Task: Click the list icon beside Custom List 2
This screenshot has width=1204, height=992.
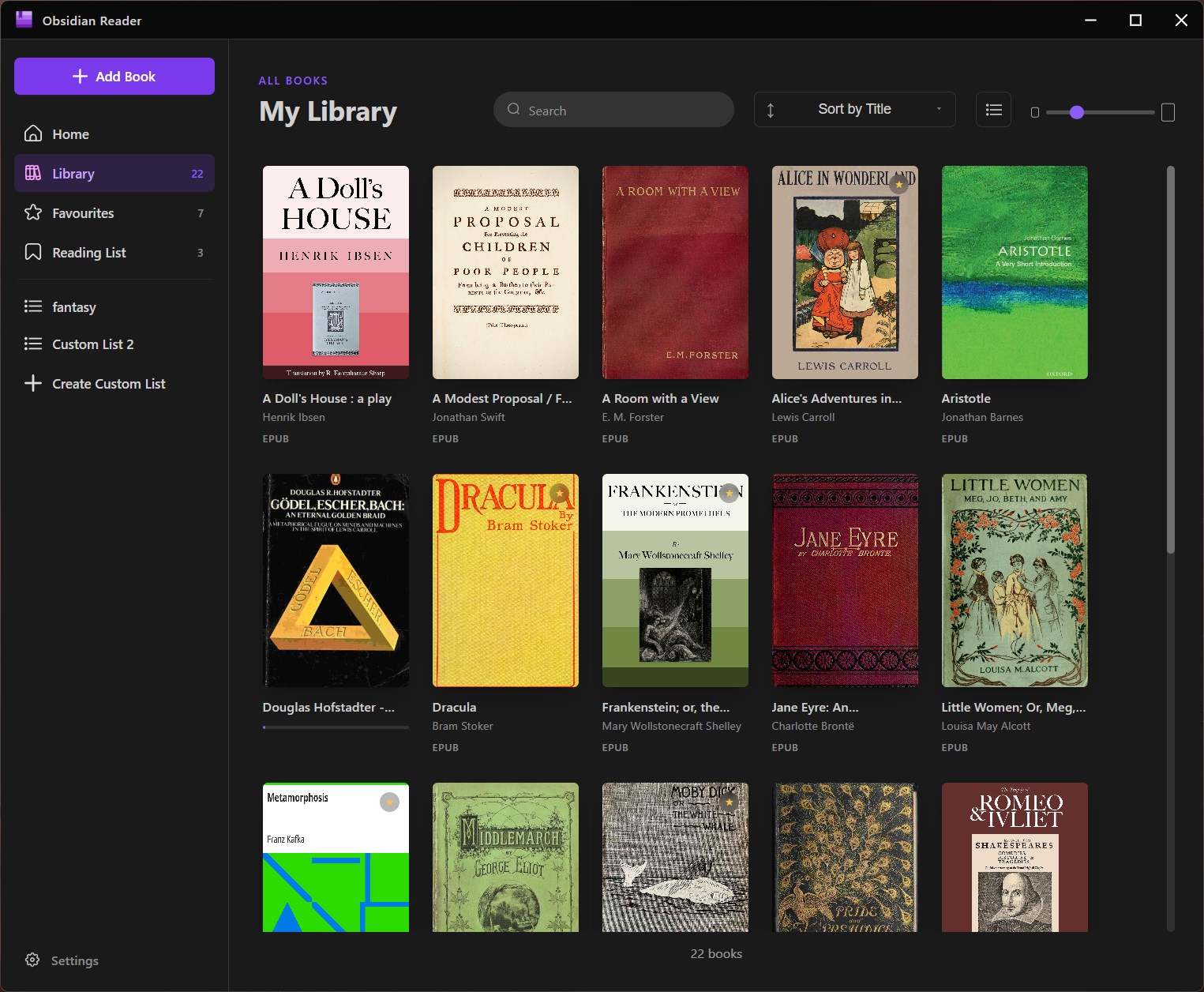Action: point(33,344)
